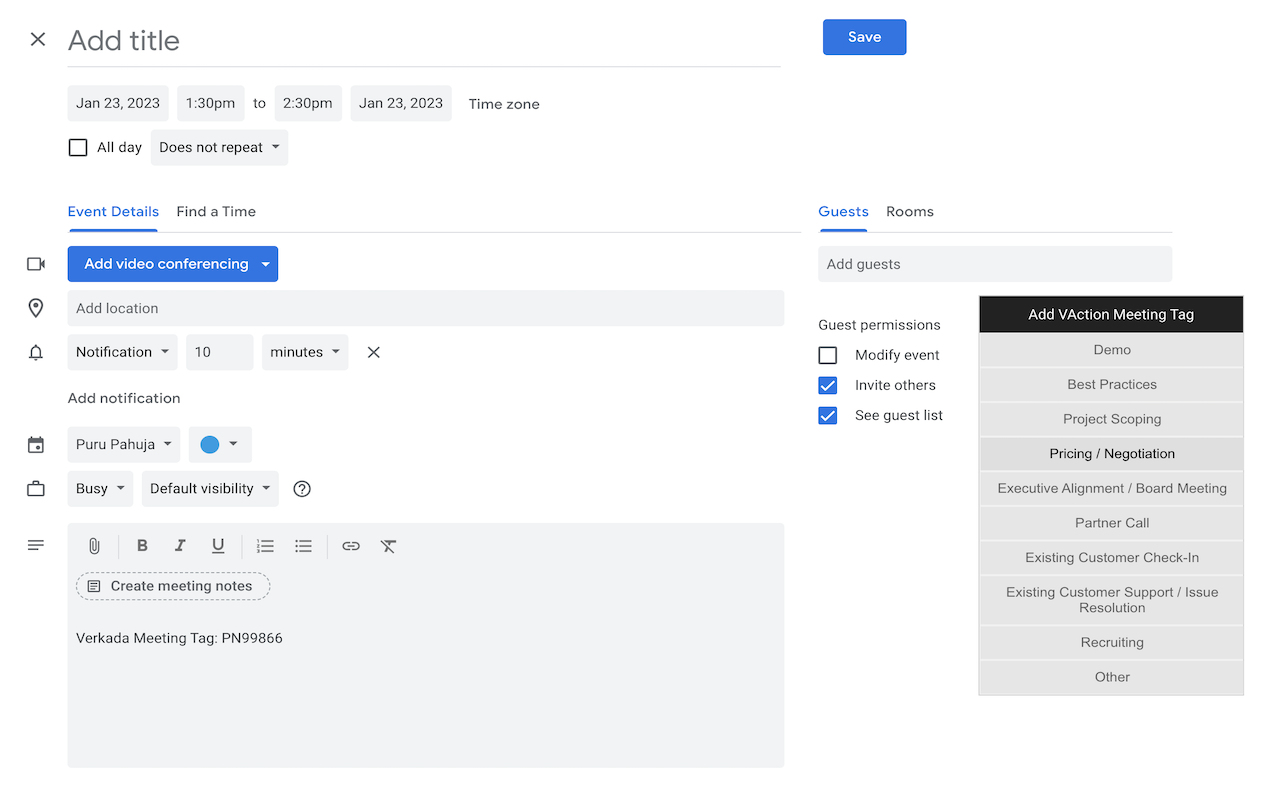1280x800 pixels.
Task: Switch to the Find a Time tab
Action: point(216,212)
